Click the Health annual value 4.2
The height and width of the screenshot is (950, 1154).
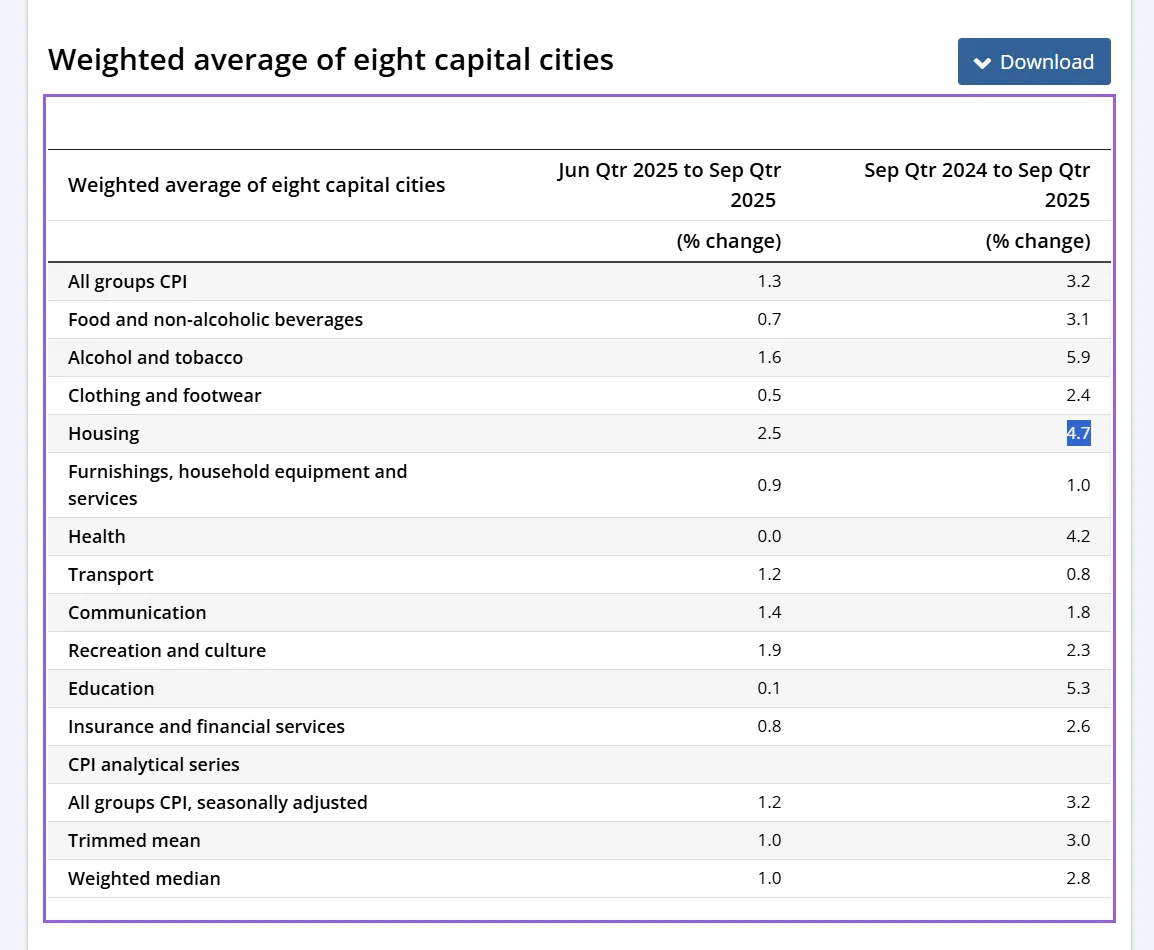click(x=1077, y=537)
